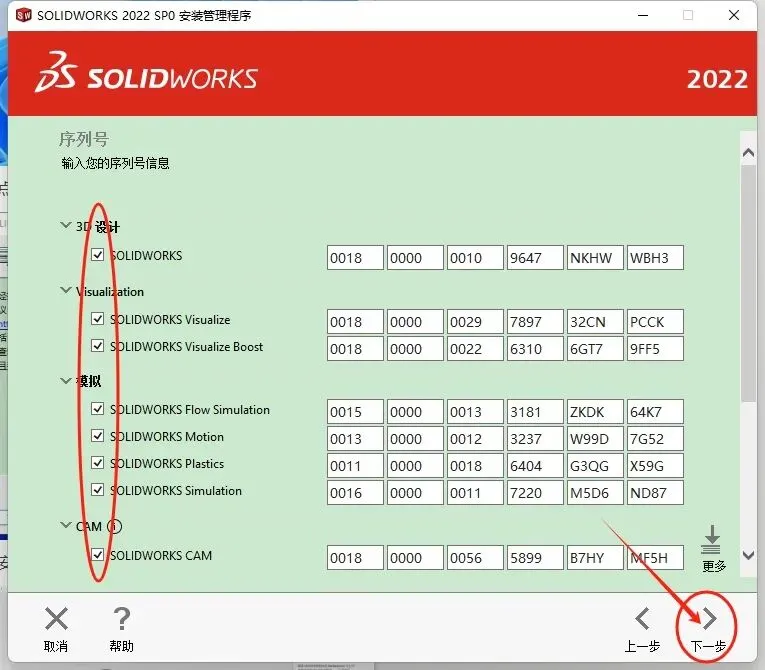The image size is (765, 670).
Task: Click the SOLIDWORKS Flow Simulation label
Action: 190,409
